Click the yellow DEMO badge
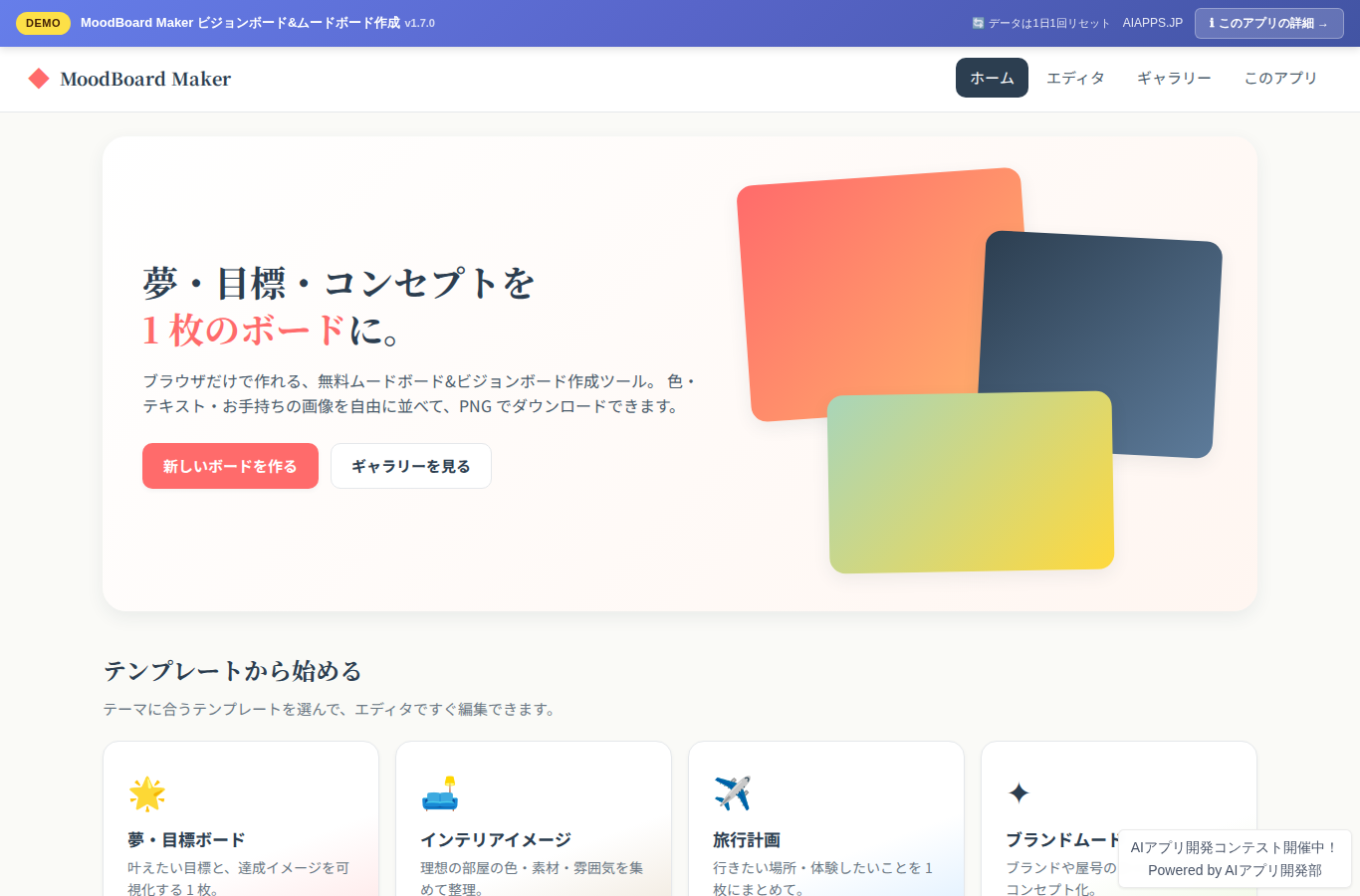The image size is (1360, 896). pos(43,23)
